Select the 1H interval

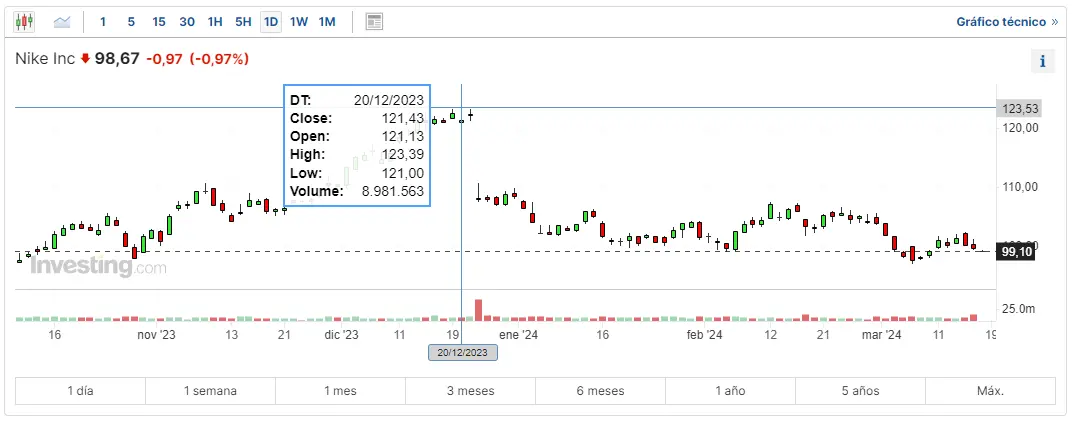(215, 21)
